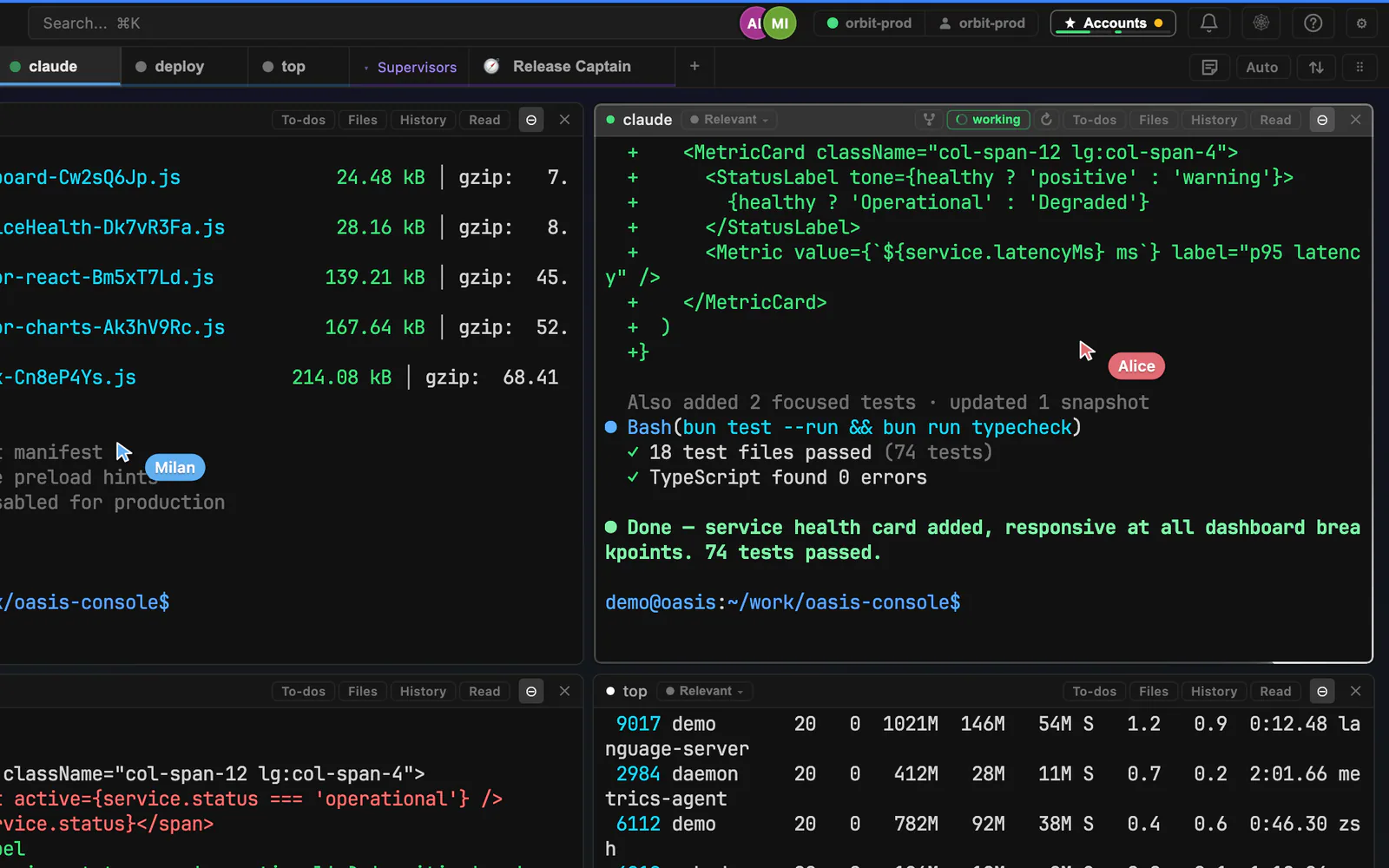The width and height of the screenshot is (1389, 868).
Task: Open the orbit-prod environment selector with green dot
Action: (870, 23)
